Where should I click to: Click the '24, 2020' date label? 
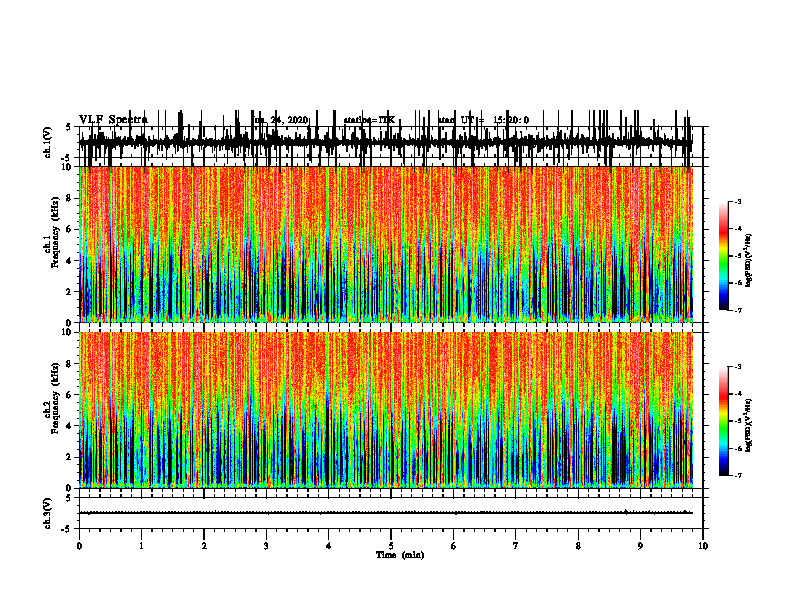pos(289,120)
